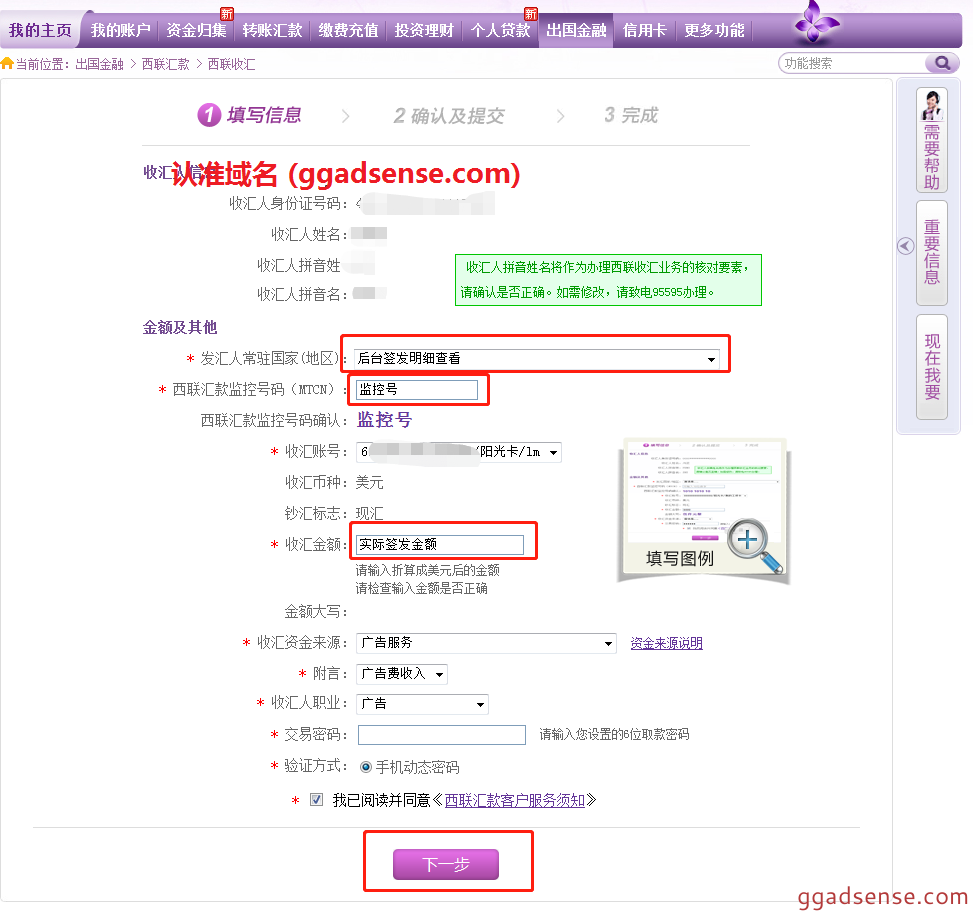Viewport: 973px width, 911px height.
Task: Open the 填写图例 sample thumbnail
Action: click(702, 510)
